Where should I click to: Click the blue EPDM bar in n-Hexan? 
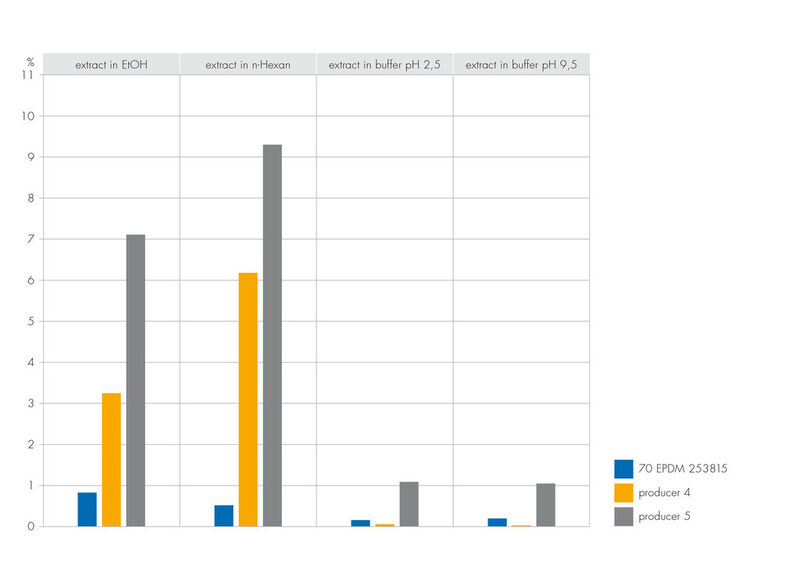(223, 515)
